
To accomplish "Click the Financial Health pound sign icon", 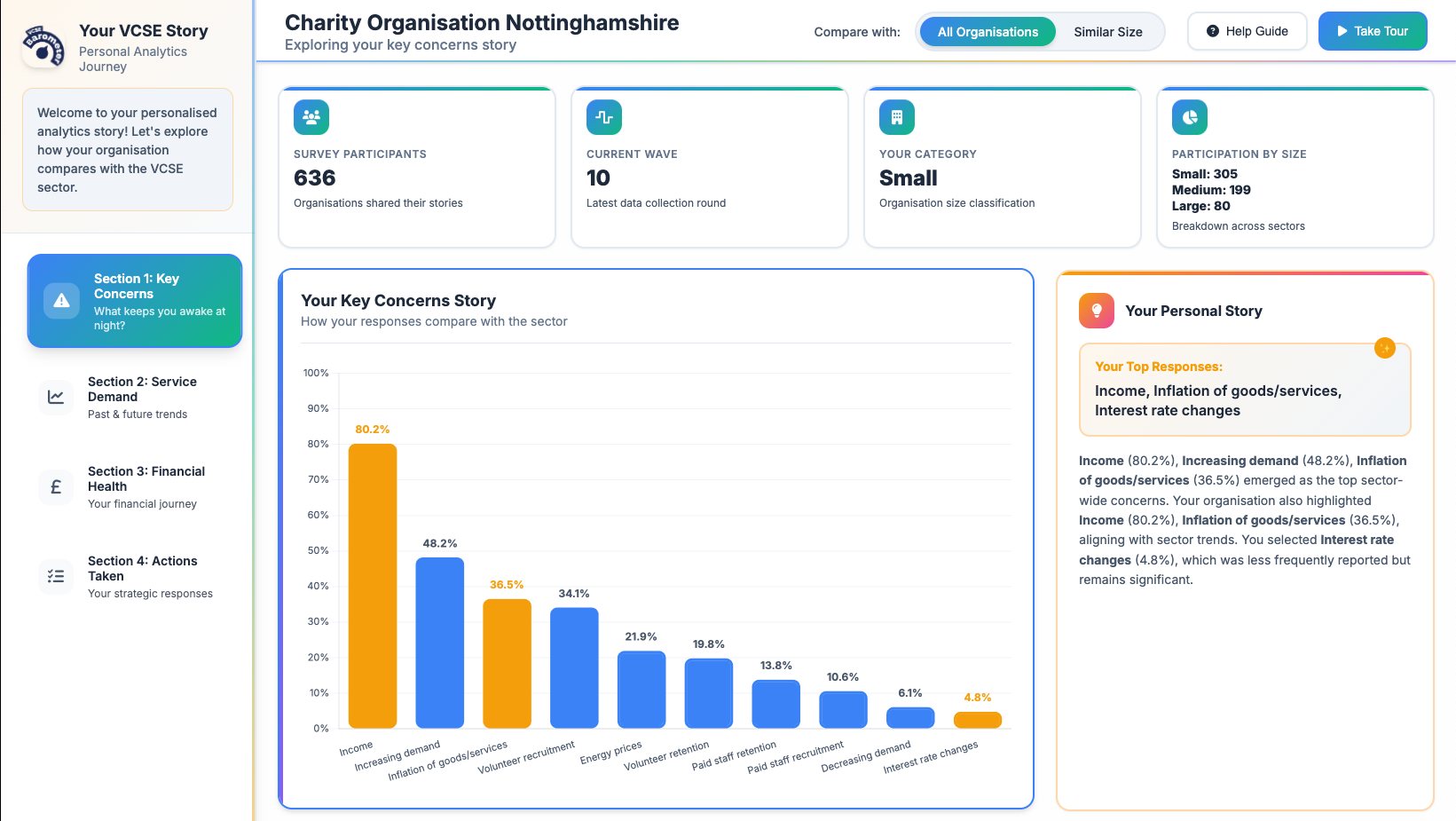I will [x=56, y=487].
